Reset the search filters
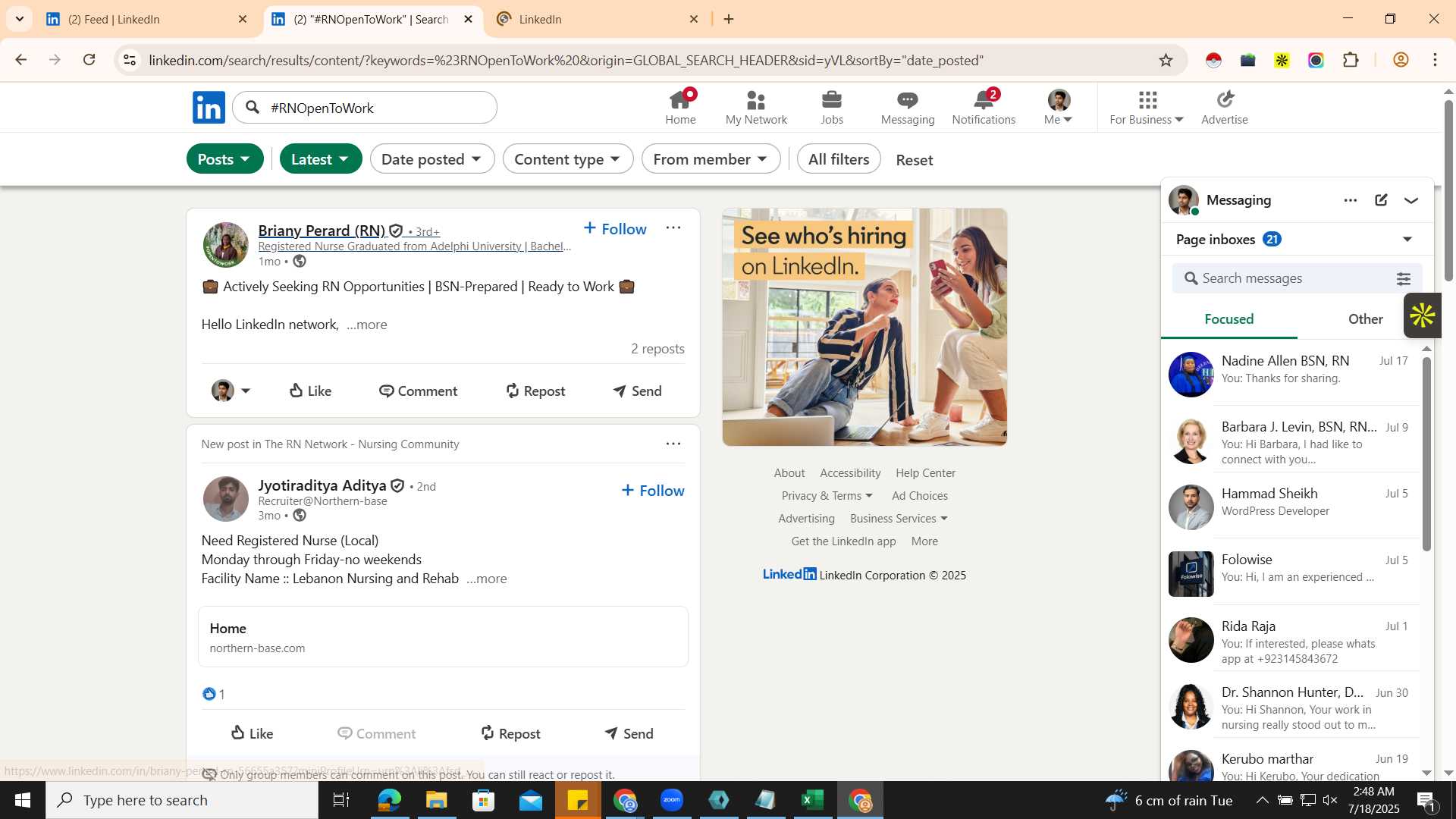The image size is (1456, 819). tap(914, 160)
